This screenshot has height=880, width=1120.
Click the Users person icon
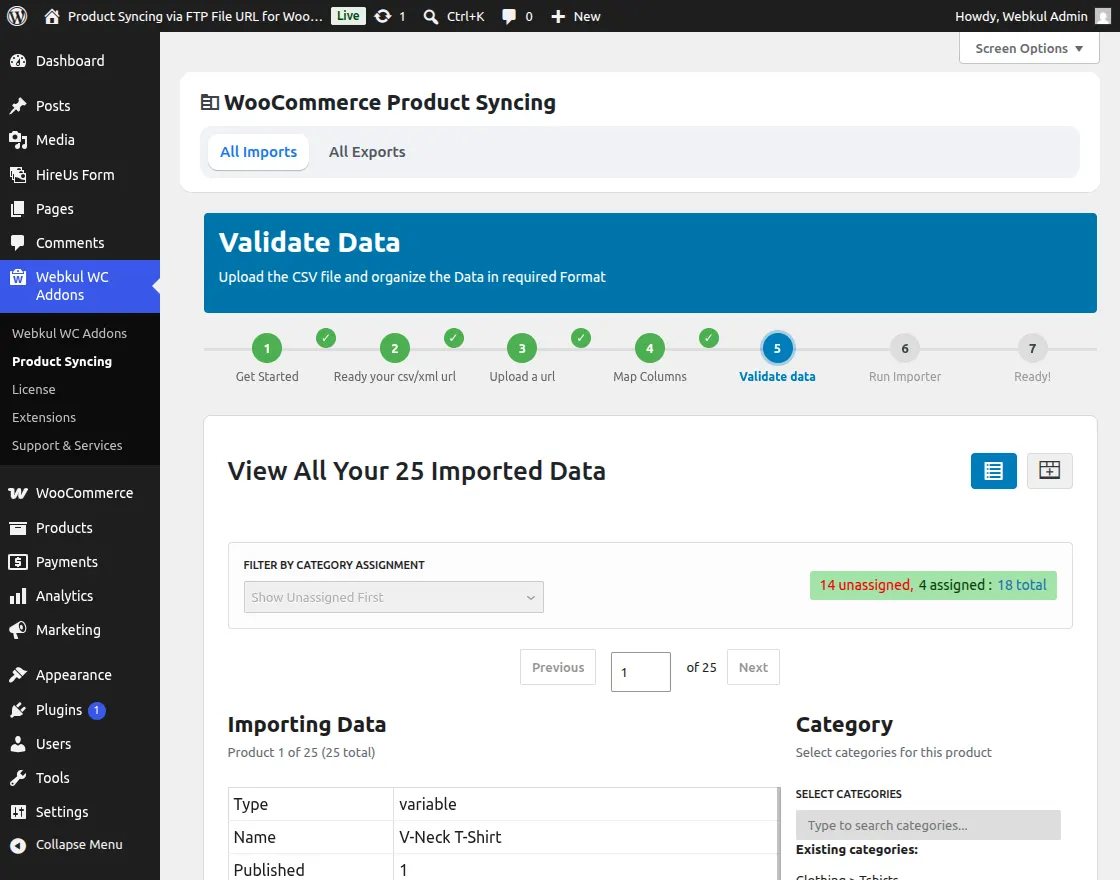[18, 744]
